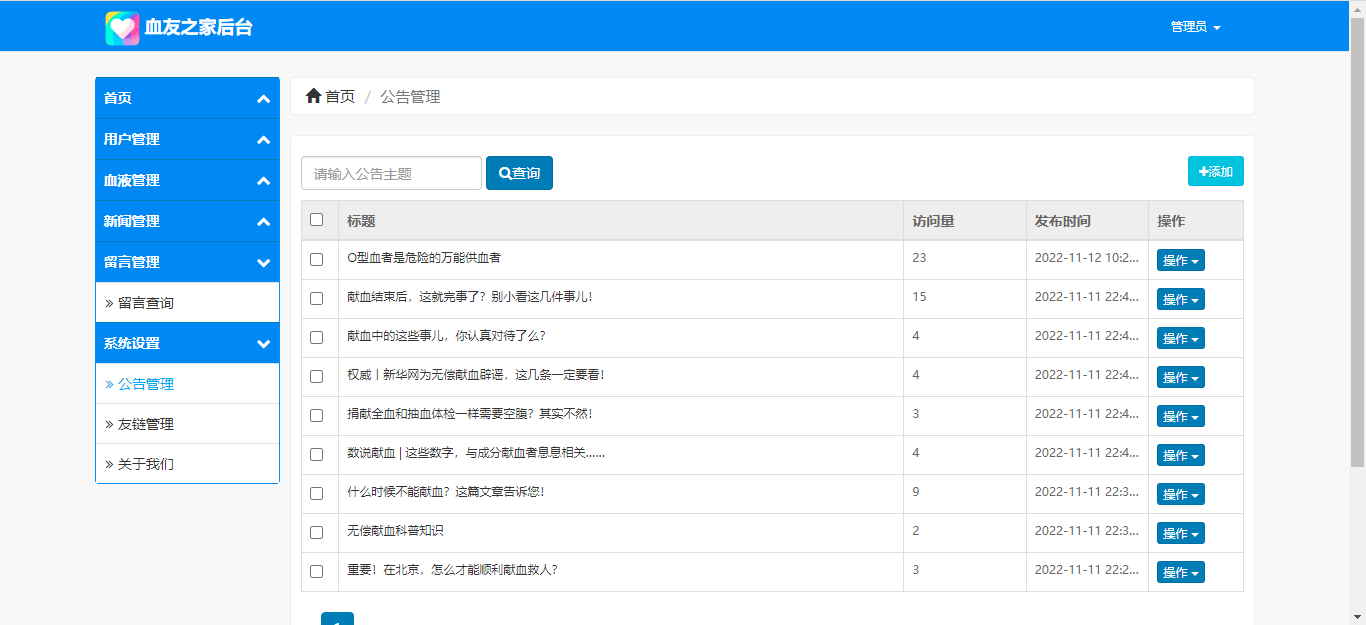Check the row 献血结束后，这就完事了
1366x625 pixels.
click(x=317, y=298)
